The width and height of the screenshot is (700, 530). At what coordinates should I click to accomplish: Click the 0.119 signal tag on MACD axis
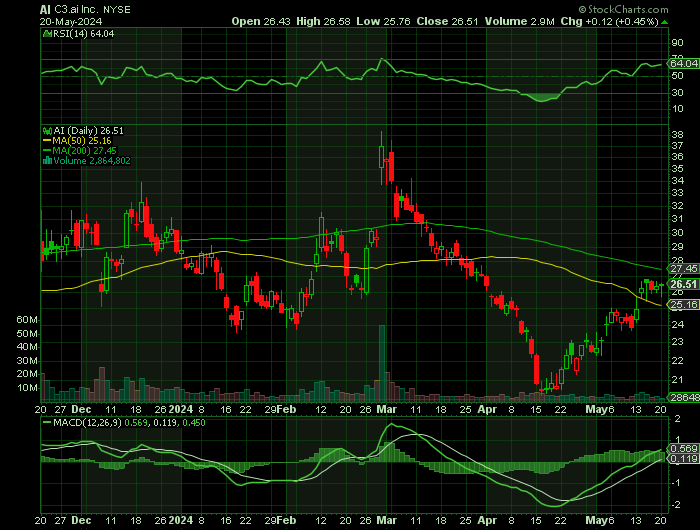(x=683, y=459)
